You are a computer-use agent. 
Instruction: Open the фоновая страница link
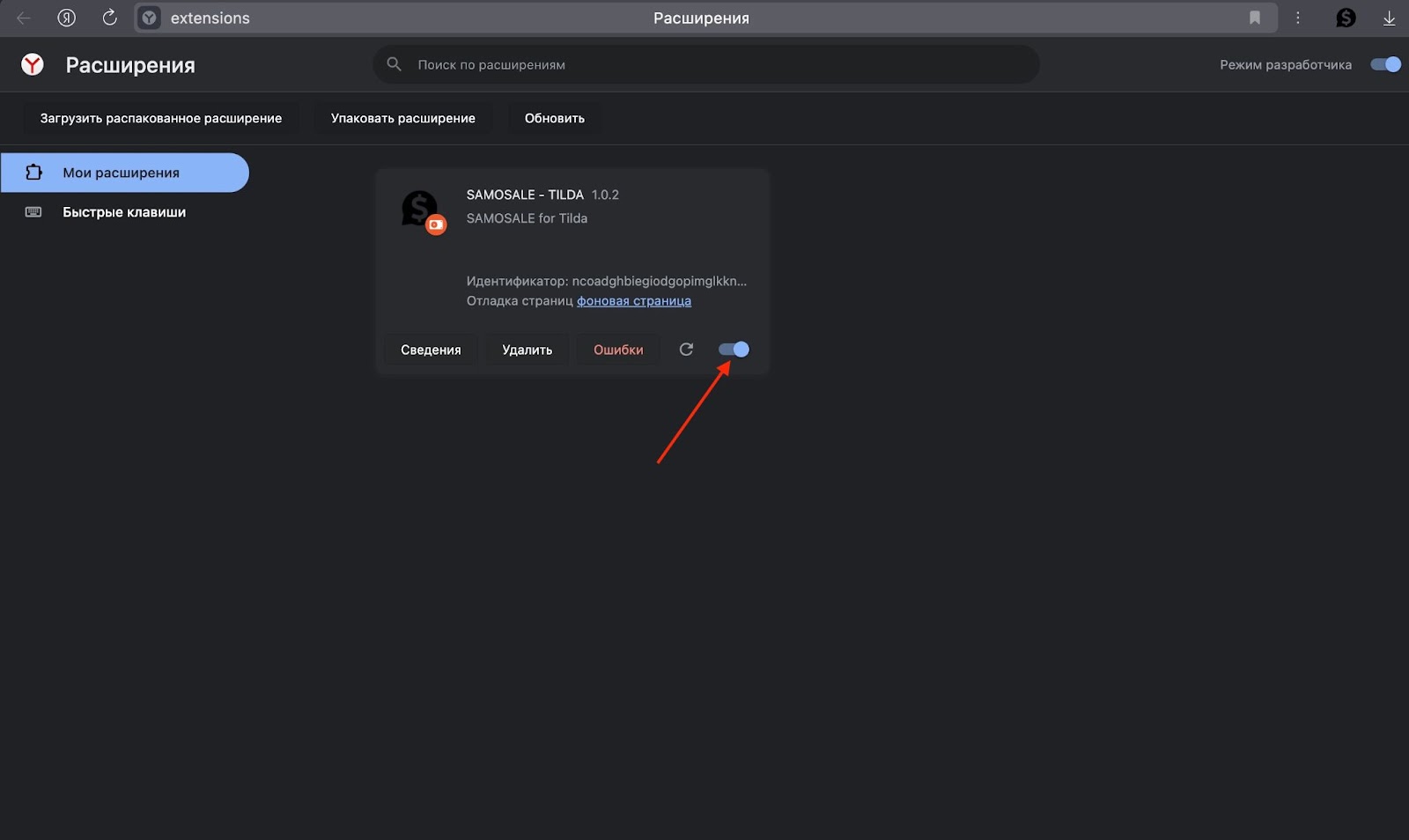[x=634, y=301]
